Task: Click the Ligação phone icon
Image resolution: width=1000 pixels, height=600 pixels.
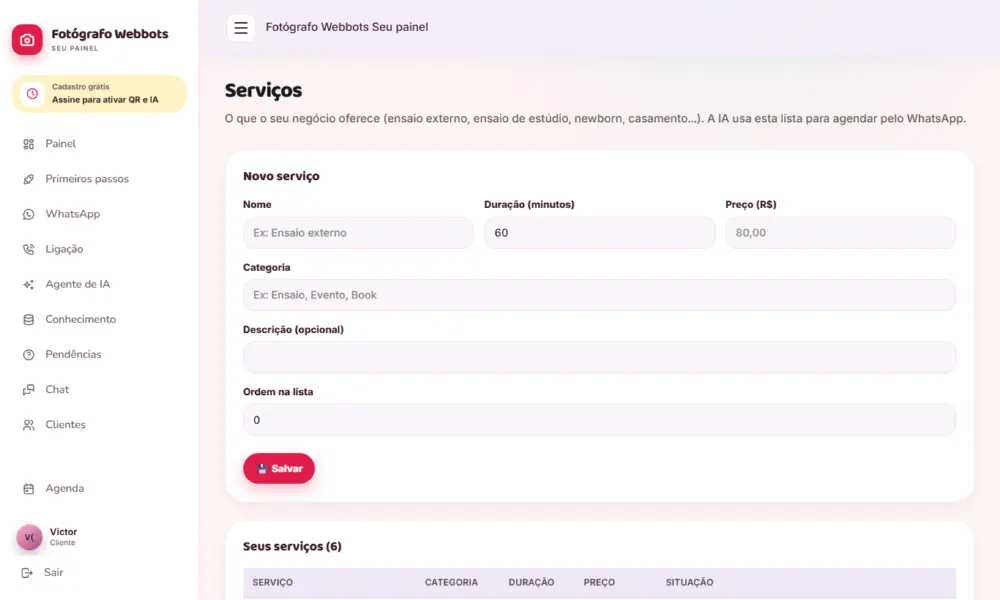Action: pos(29,249)
